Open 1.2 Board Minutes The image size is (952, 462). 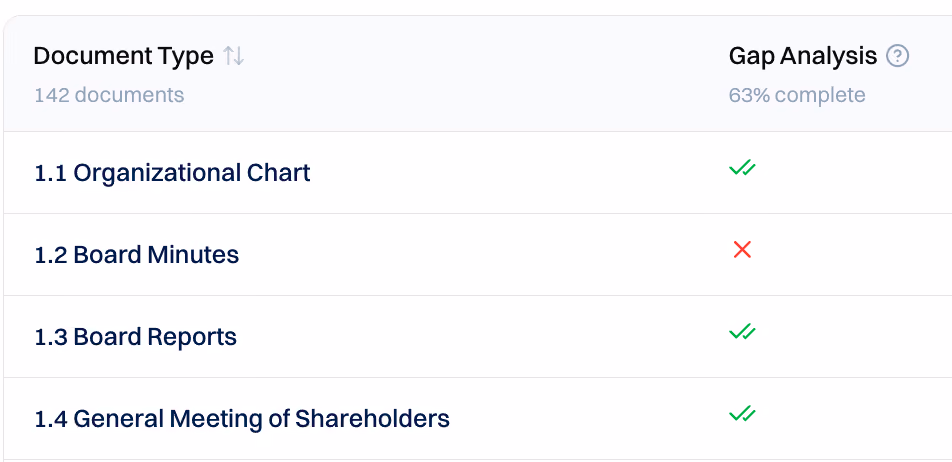tap(137, 255)
